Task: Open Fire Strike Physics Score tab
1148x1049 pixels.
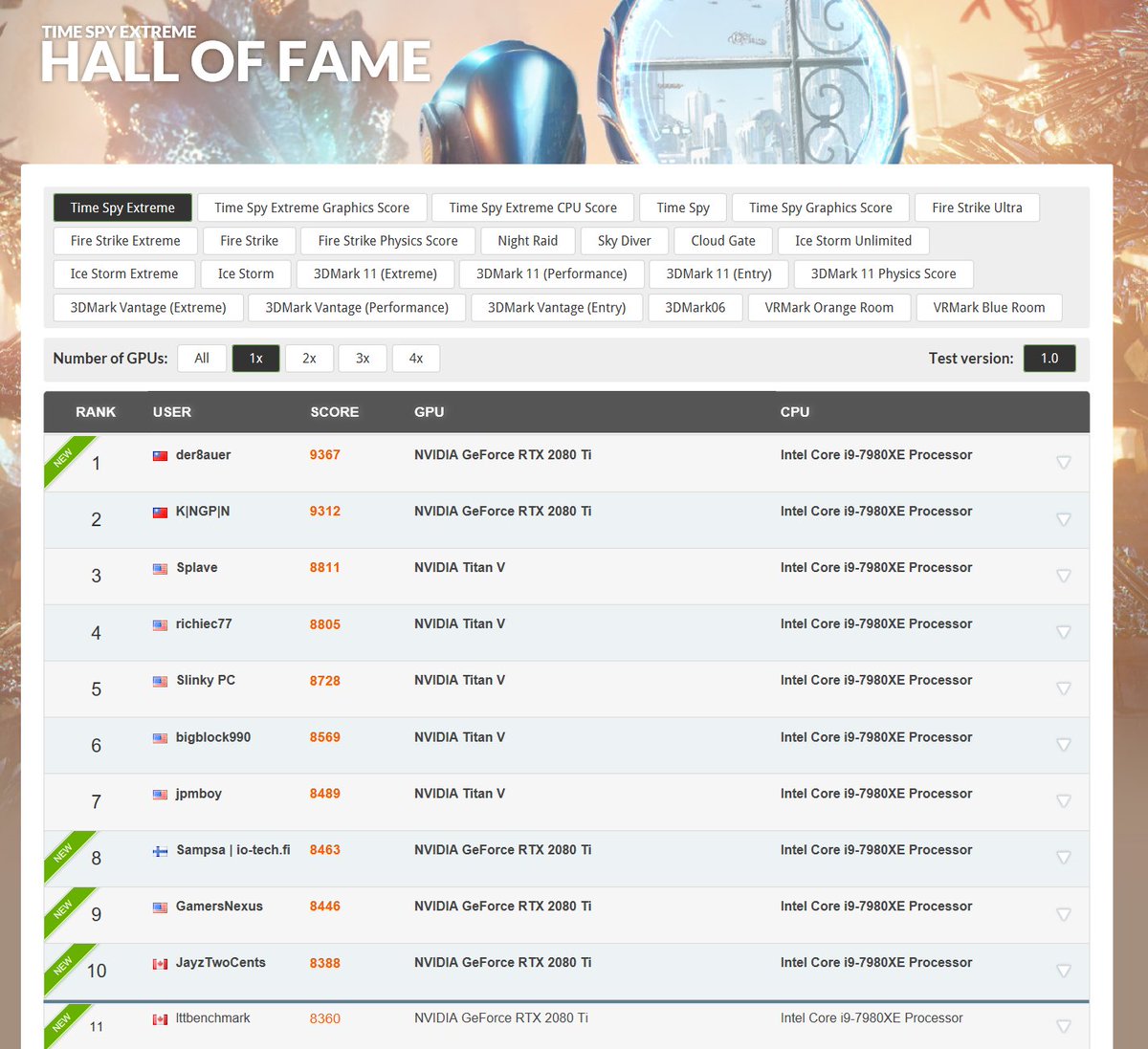Action: [x=387, y=241]
